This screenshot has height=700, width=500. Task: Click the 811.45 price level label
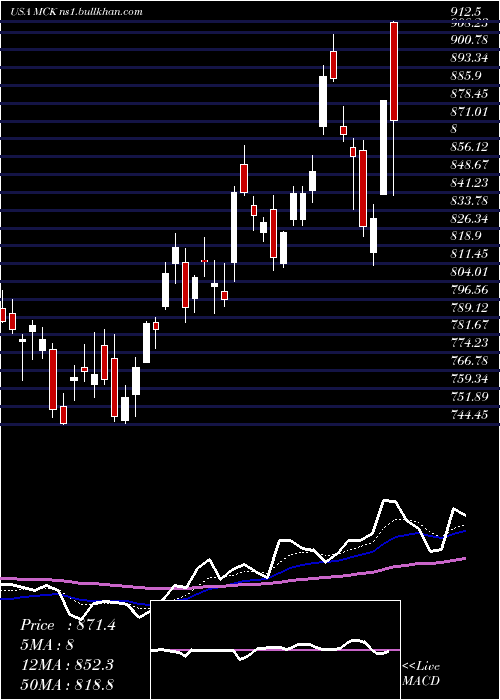coord(469,254)
